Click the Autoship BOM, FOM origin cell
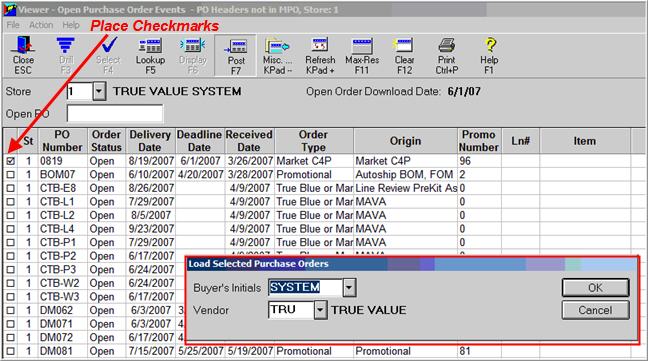Image resolution: width=648 pixels, height=361 pixels. pos(405,175)
